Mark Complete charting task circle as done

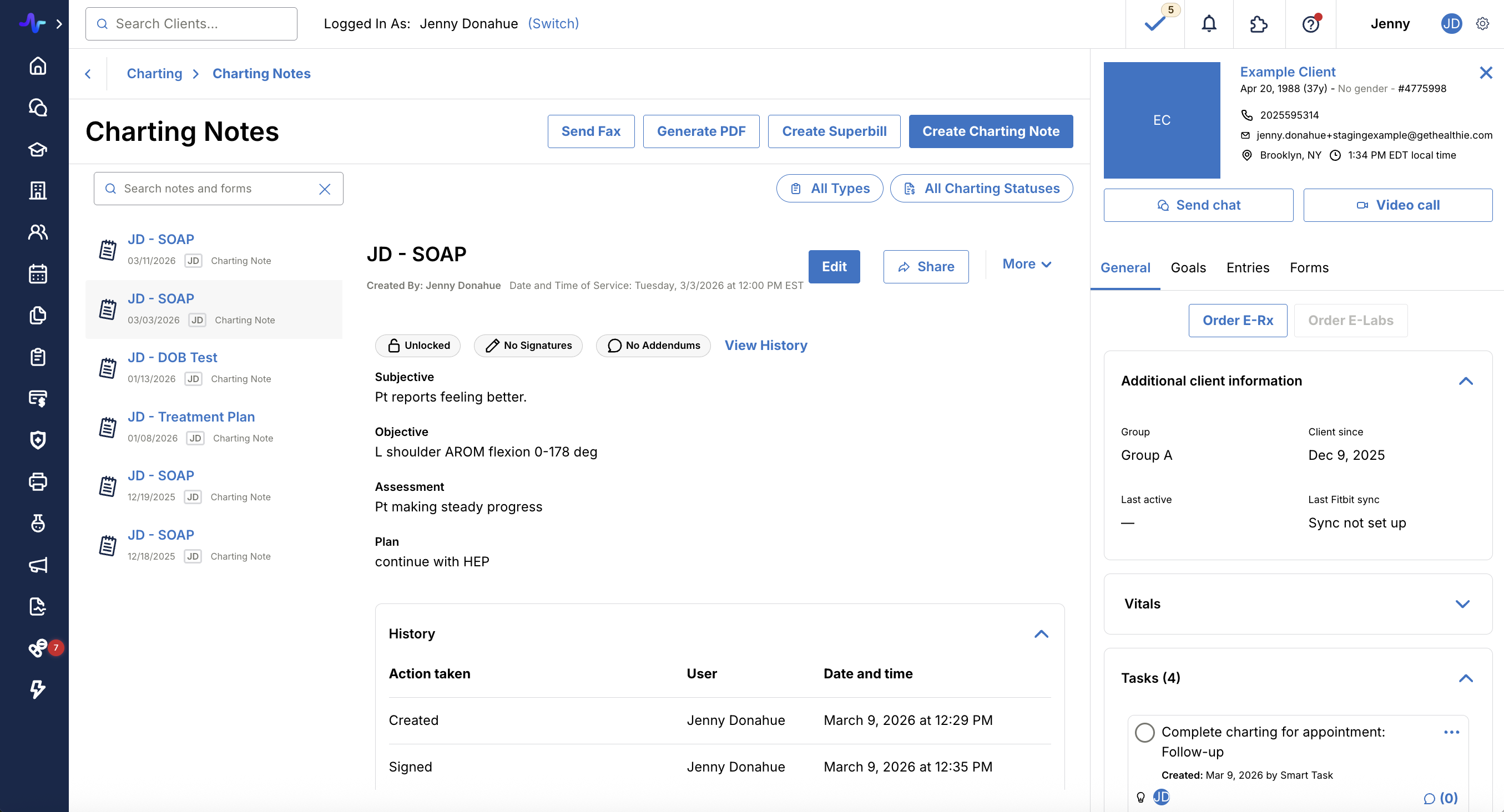(x=1144, y=732)
